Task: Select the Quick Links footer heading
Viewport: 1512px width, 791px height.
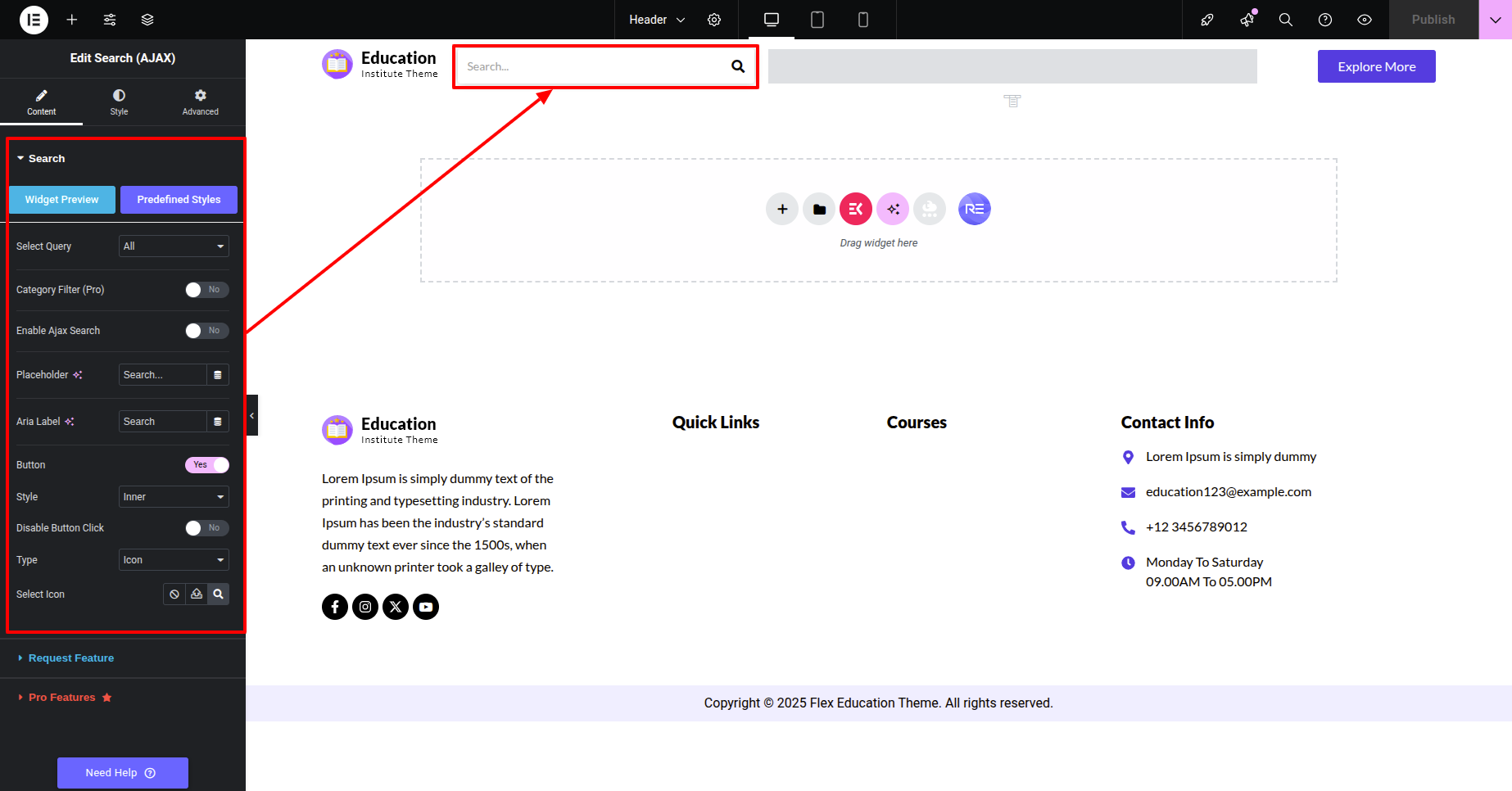Action: [716, 423]
